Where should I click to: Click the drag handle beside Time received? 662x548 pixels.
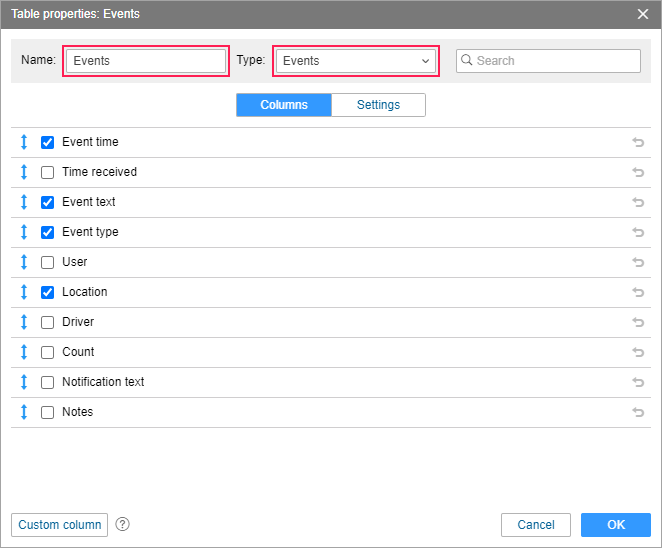(x=23, y=172)
